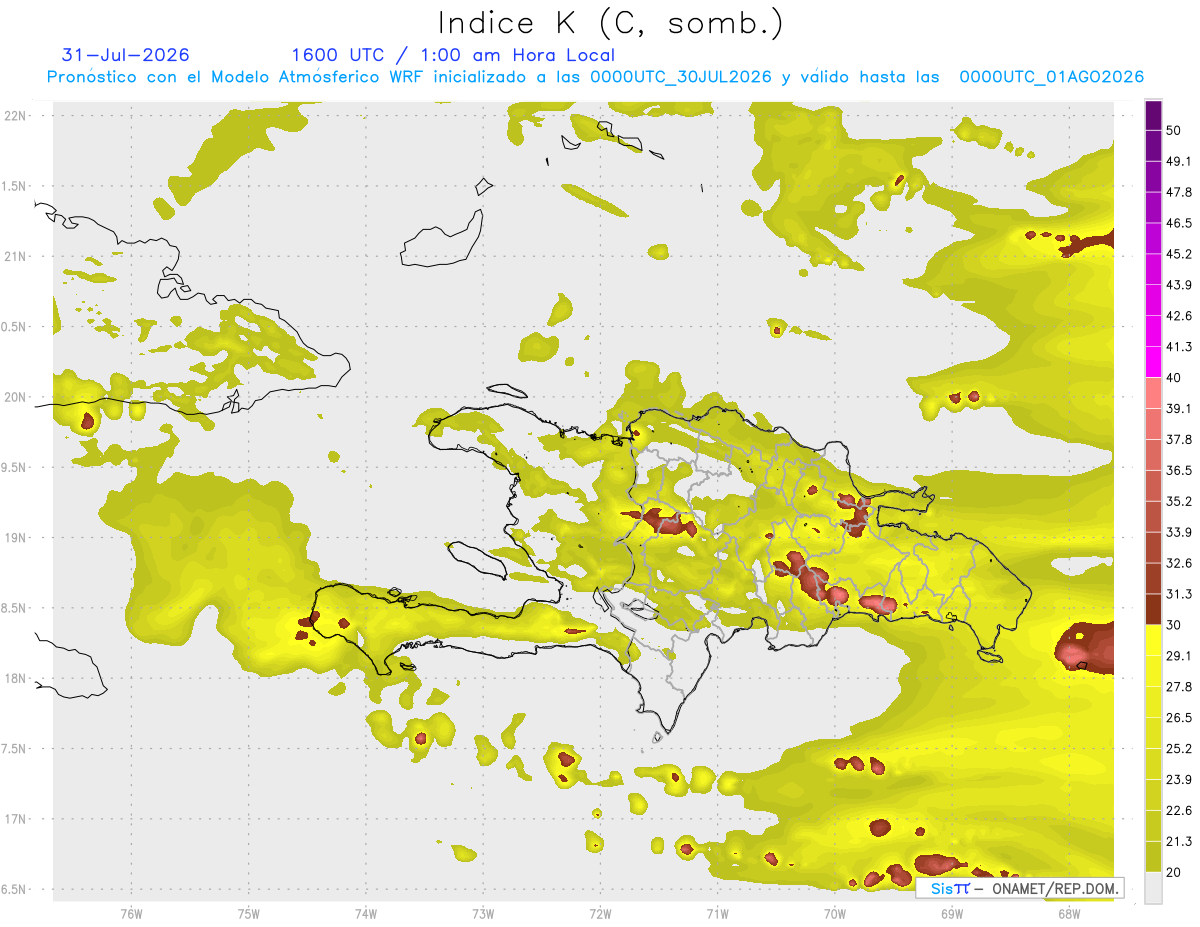Screen dimensions: 1200x927
Task: Pick the olive swatch between 20 and 21.3
Action: click(1153, 857)
